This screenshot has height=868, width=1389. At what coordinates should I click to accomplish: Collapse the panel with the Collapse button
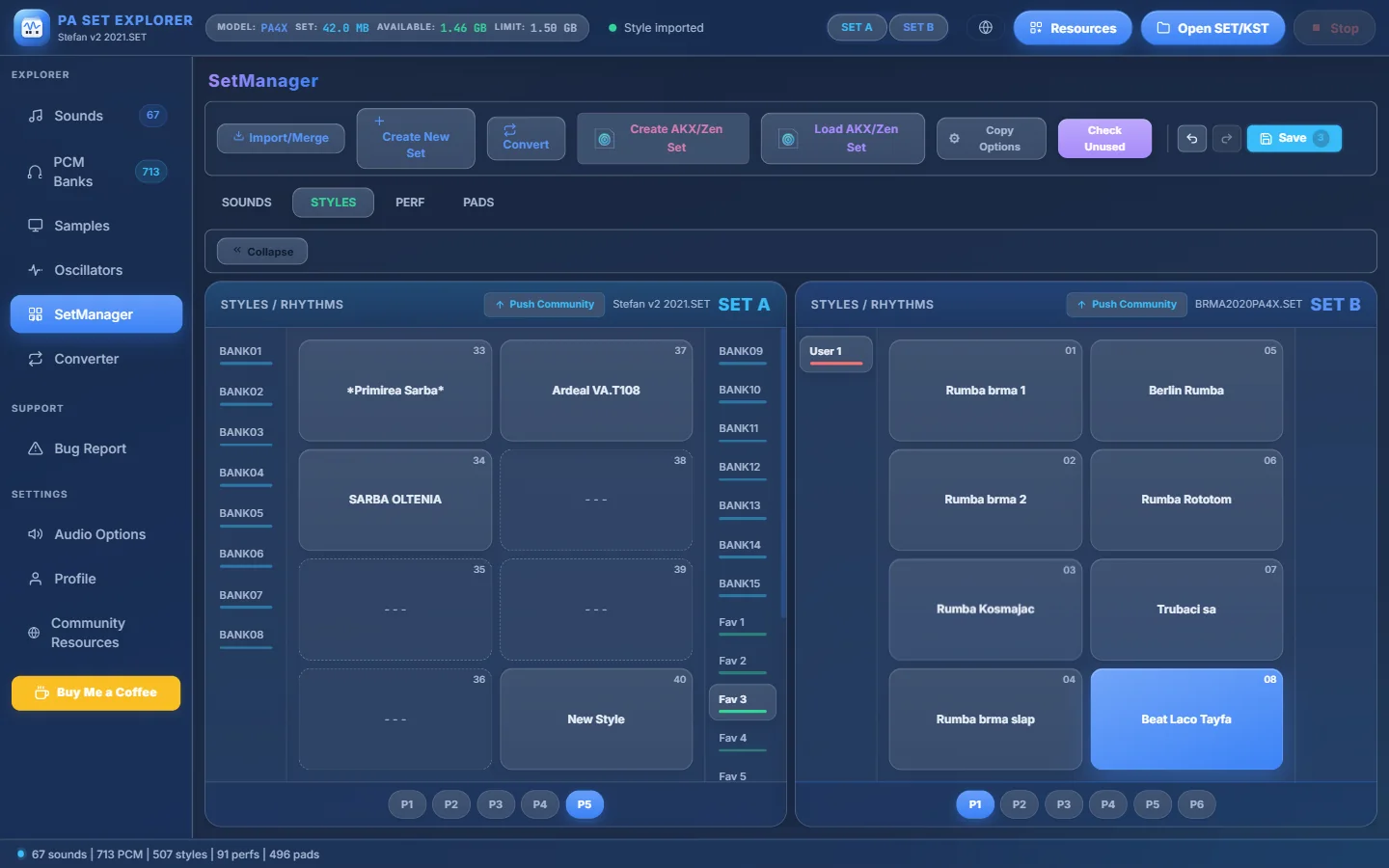[262, 252]
